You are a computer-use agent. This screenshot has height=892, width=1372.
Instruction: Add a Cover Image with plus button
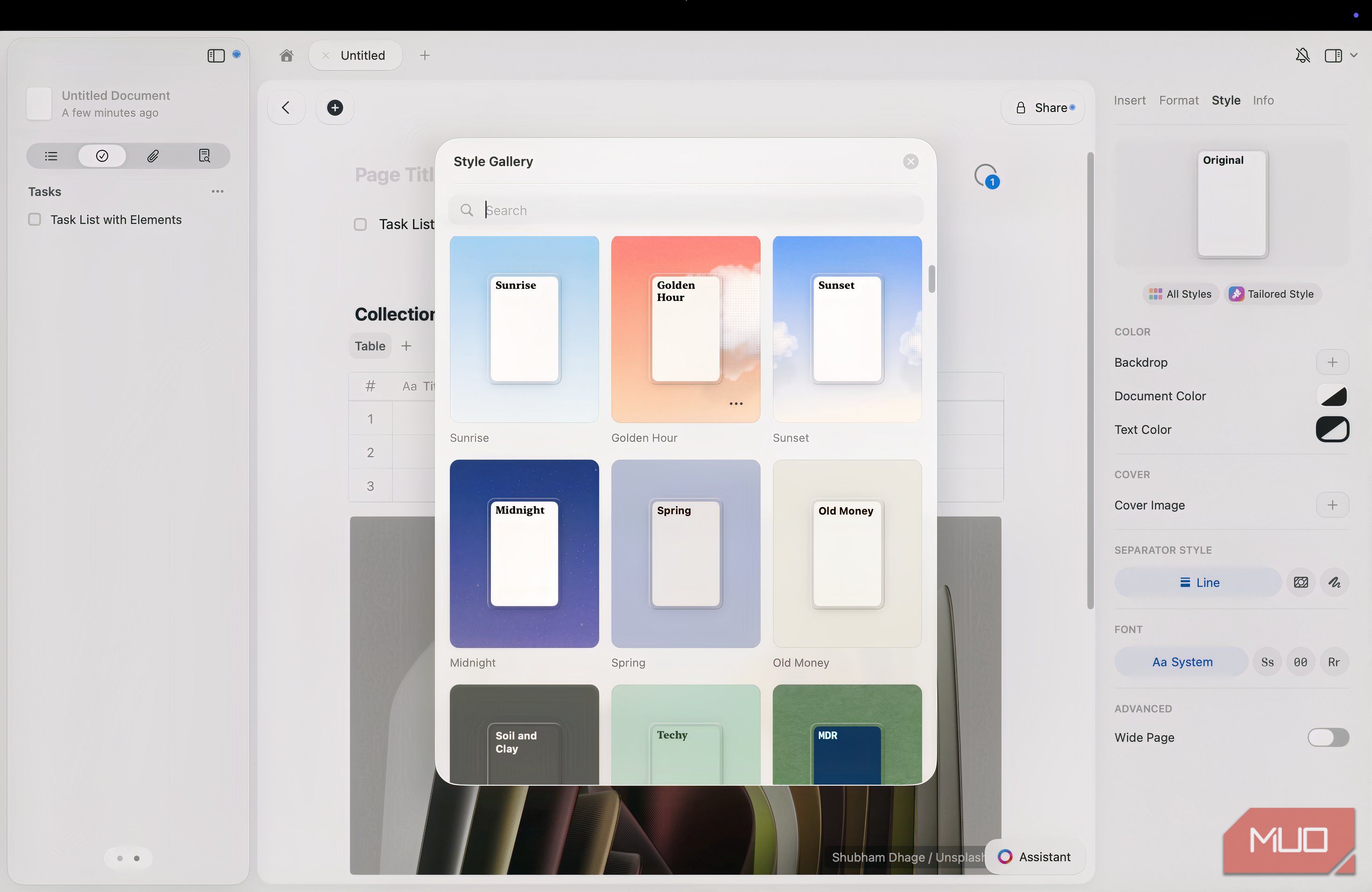(x=1332, y=505)
